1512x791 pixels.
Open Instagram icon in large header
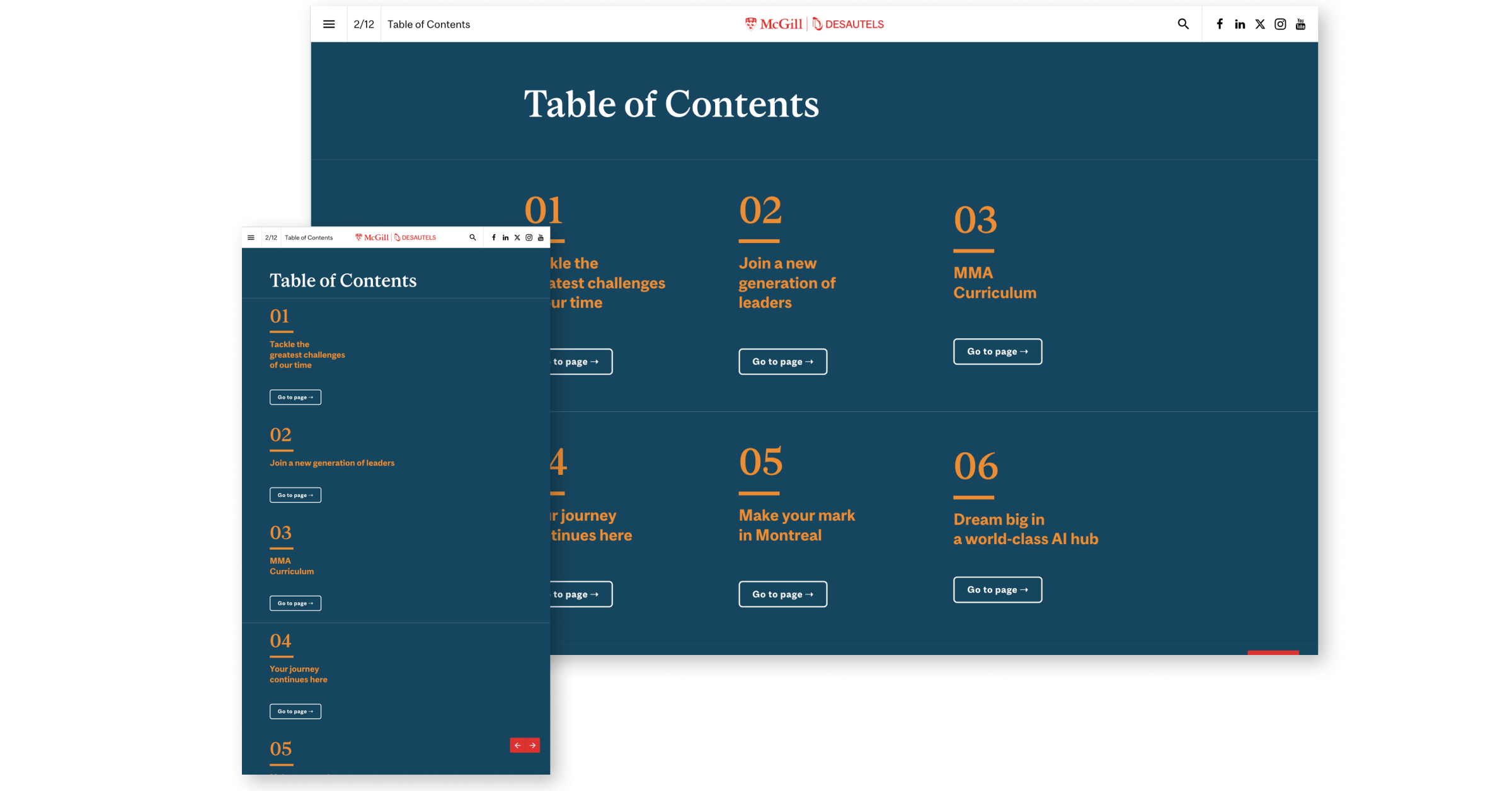1280,24
